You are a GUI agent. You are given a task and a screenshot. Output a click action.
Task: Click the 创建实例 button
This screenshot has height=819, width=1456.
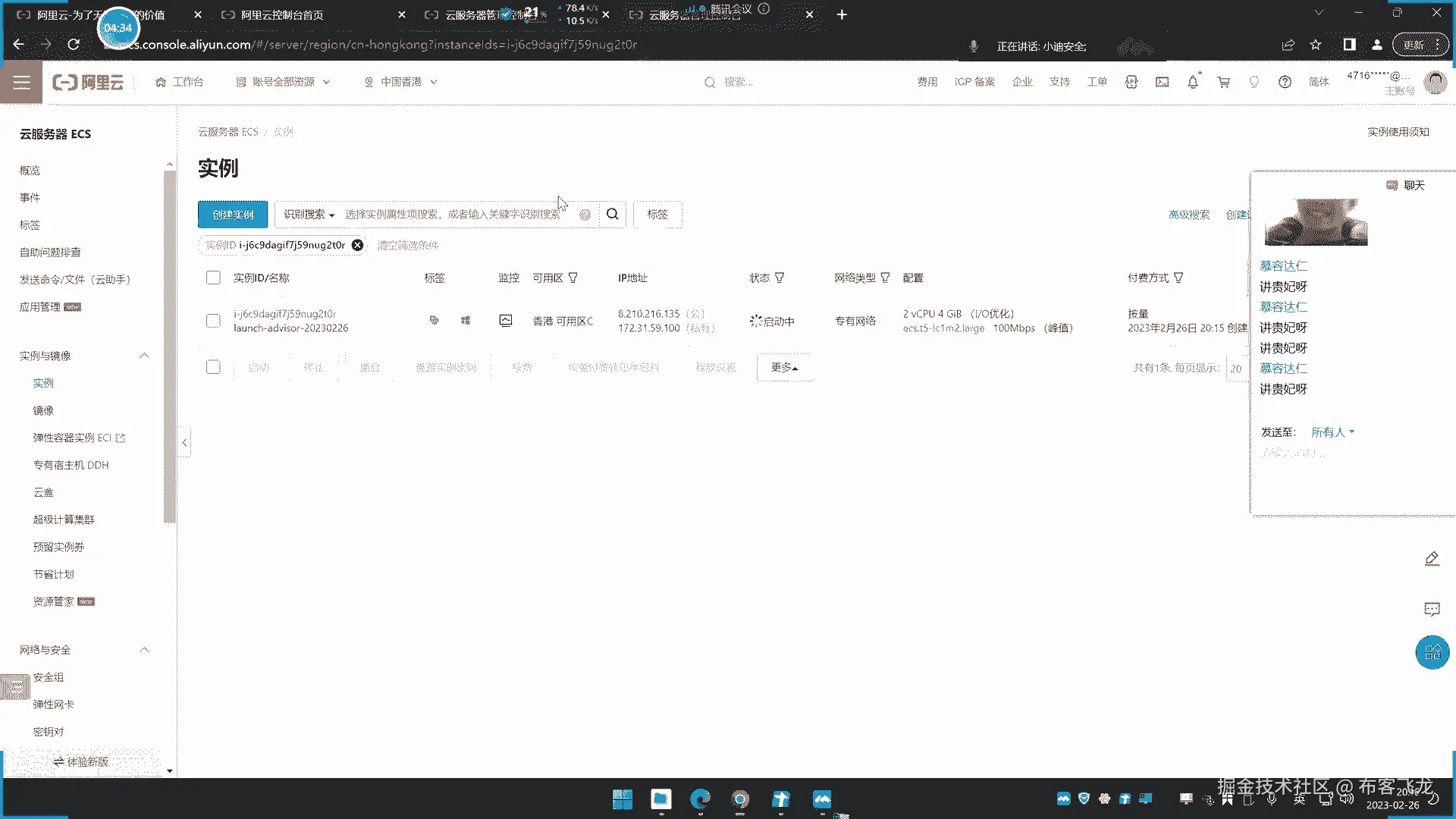coord(233,215)
